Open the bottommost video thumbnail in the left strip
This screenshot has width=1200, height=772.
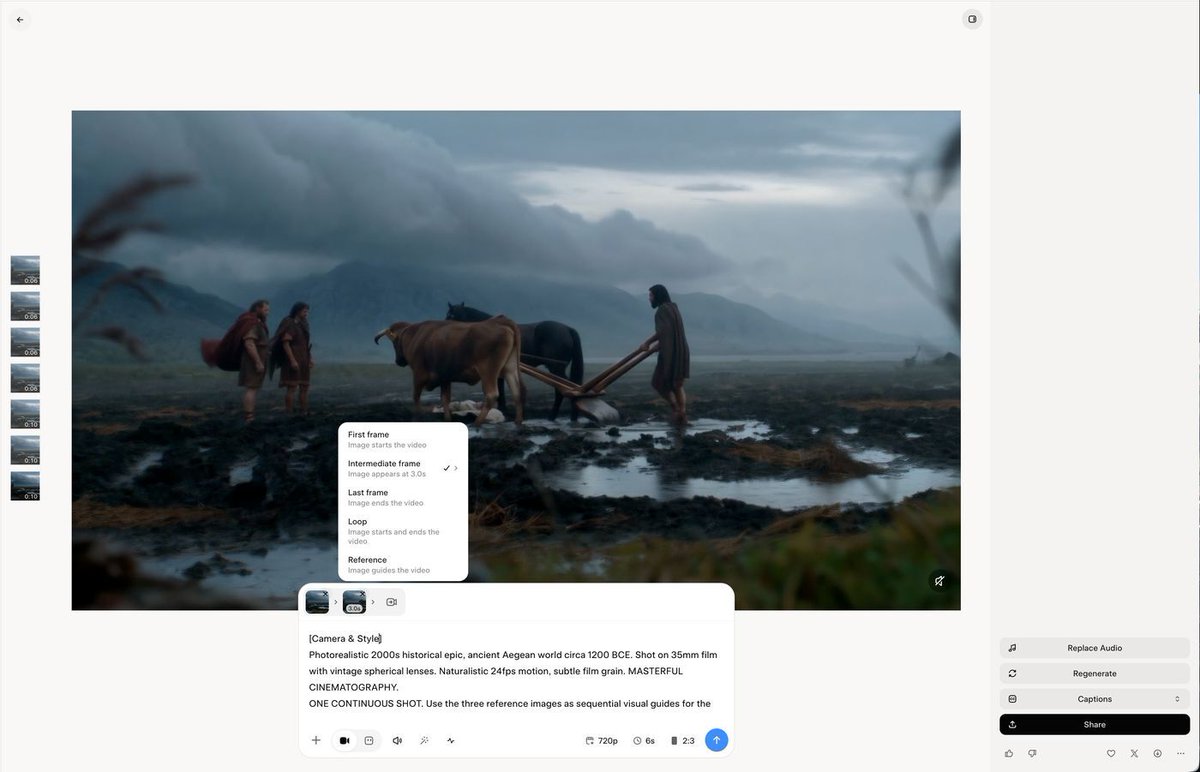pyautogui.click(x=25, y=486)
